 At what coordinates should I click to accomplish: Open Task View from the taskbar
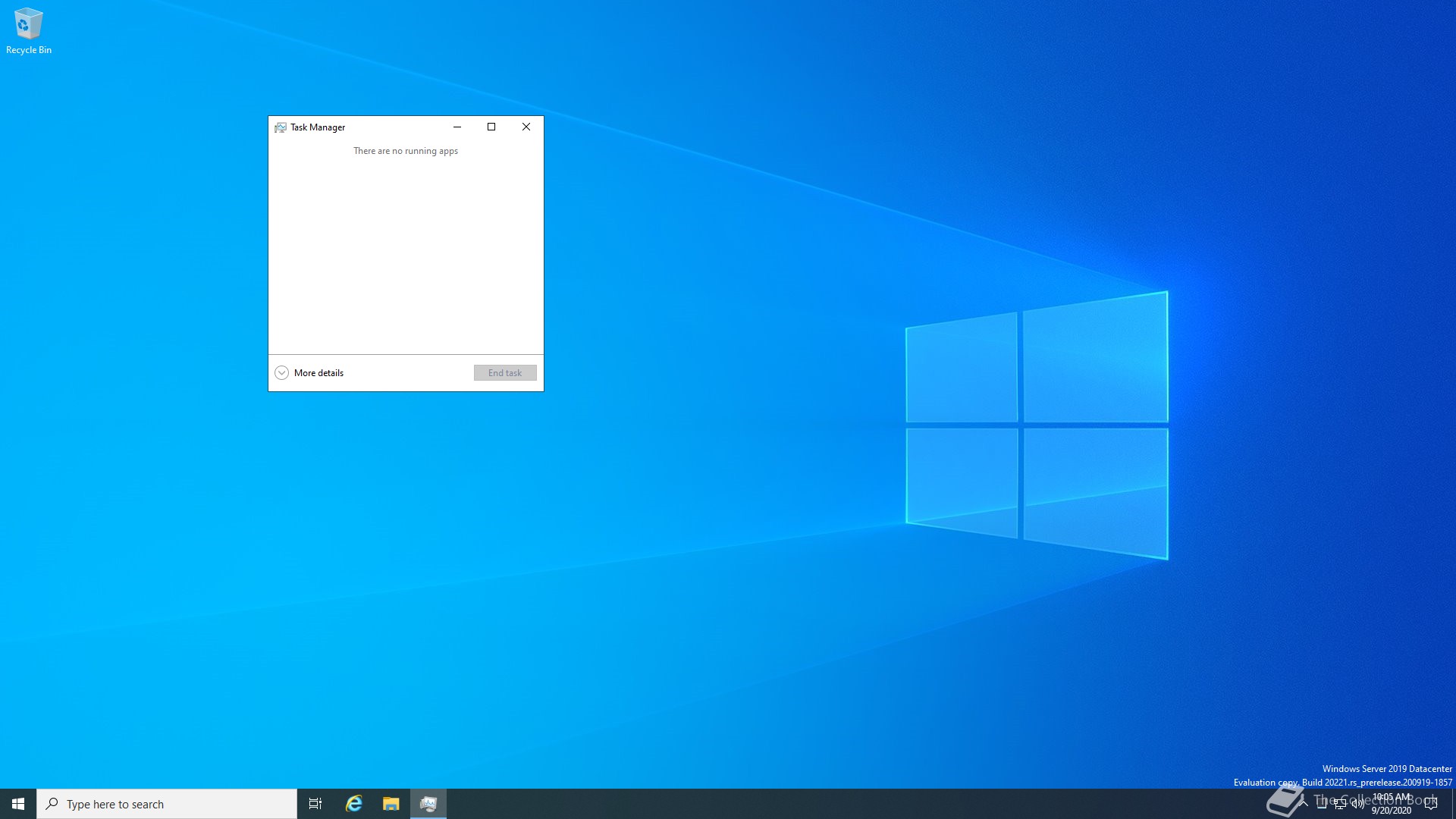point(315,804)
